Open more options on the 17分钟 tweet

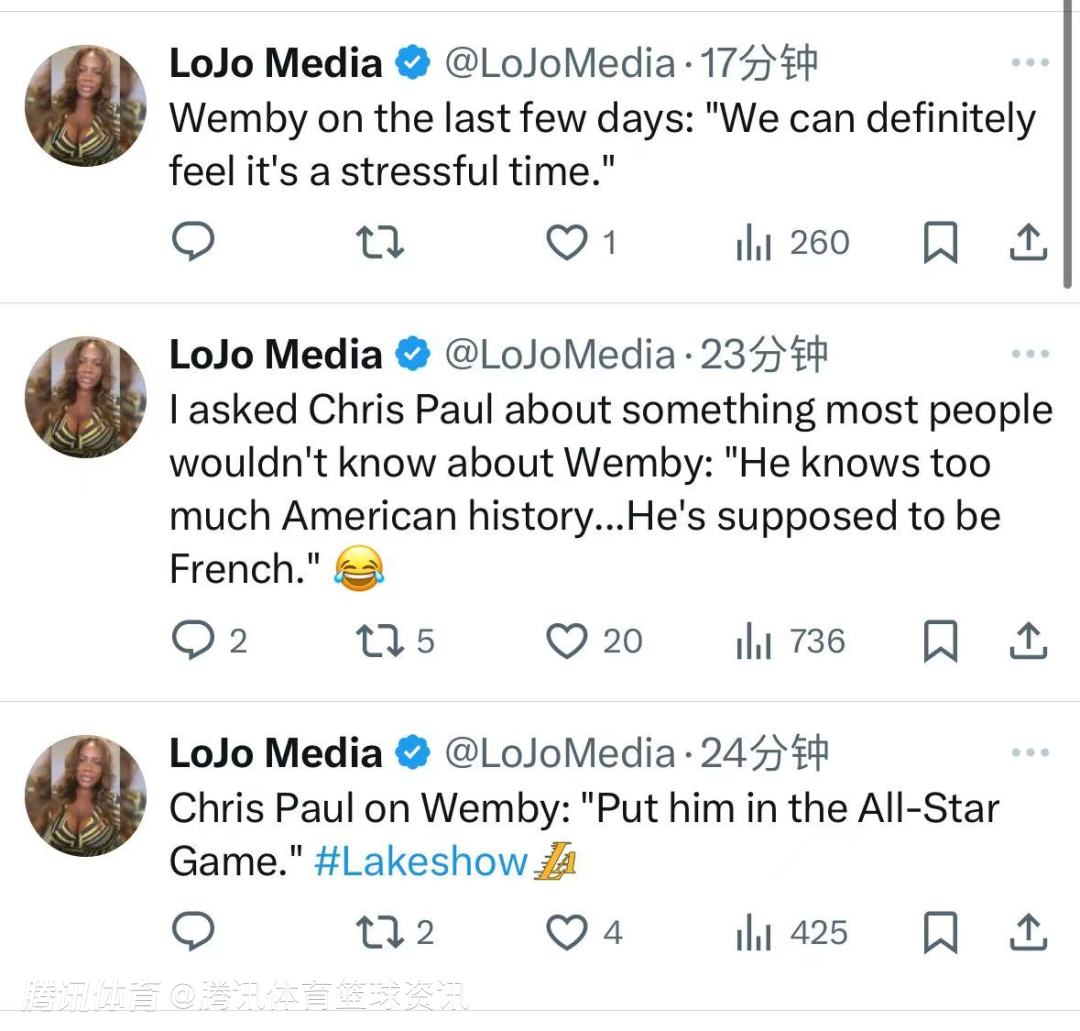(x=1029, y=63)
